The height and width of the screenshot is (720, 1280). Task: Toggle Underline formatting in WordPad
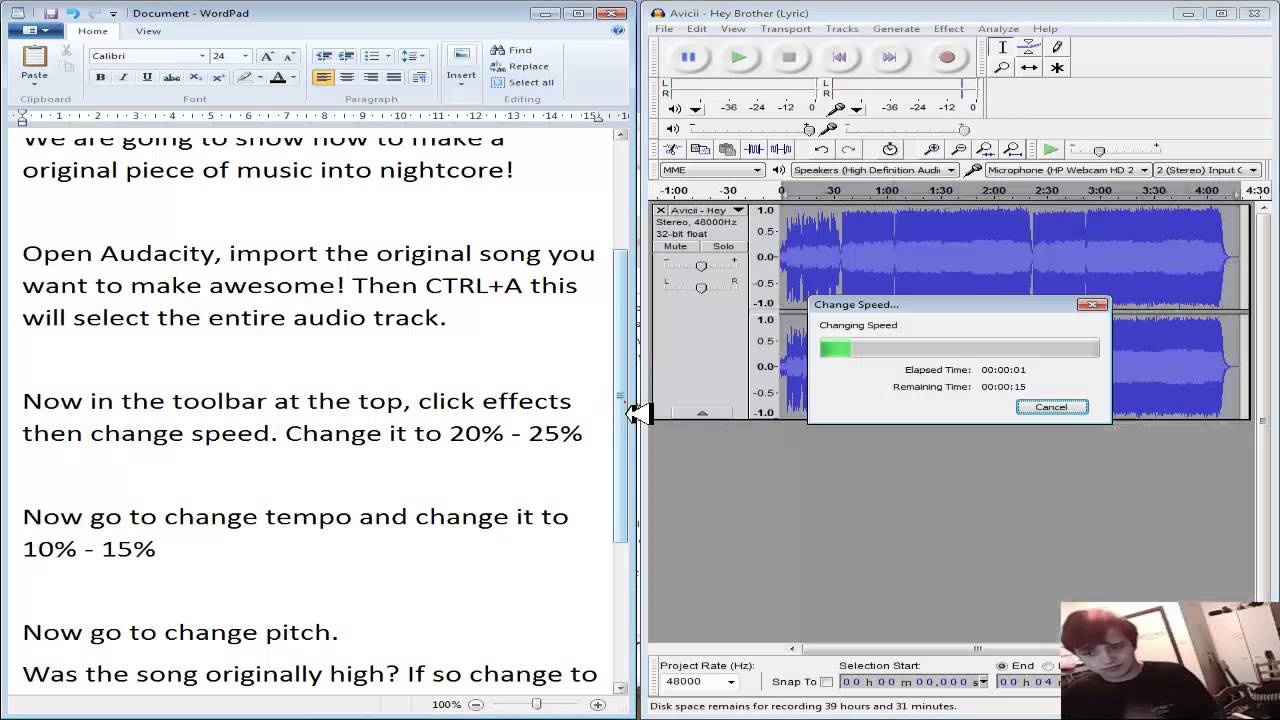[147, 77]
